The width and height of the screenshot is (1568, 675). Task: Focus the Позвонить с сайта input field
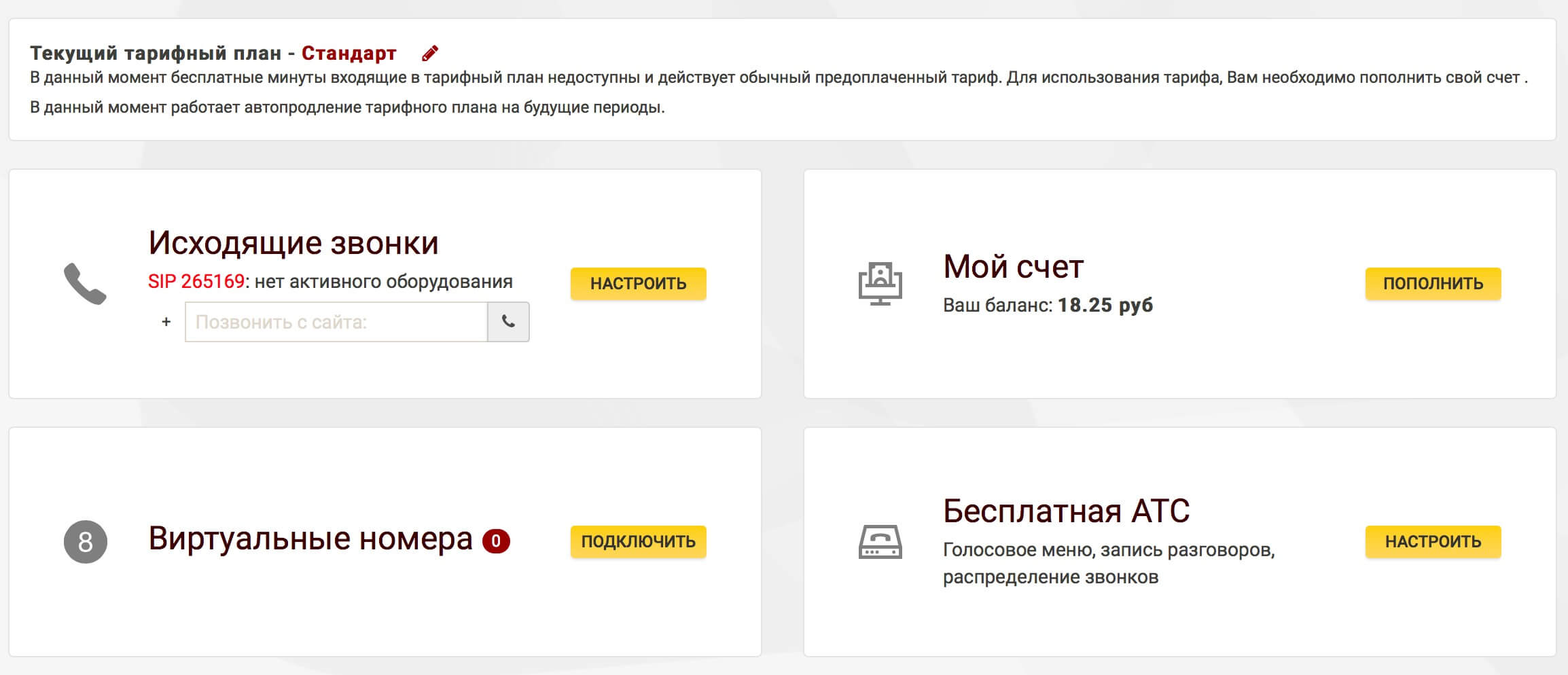336,323
